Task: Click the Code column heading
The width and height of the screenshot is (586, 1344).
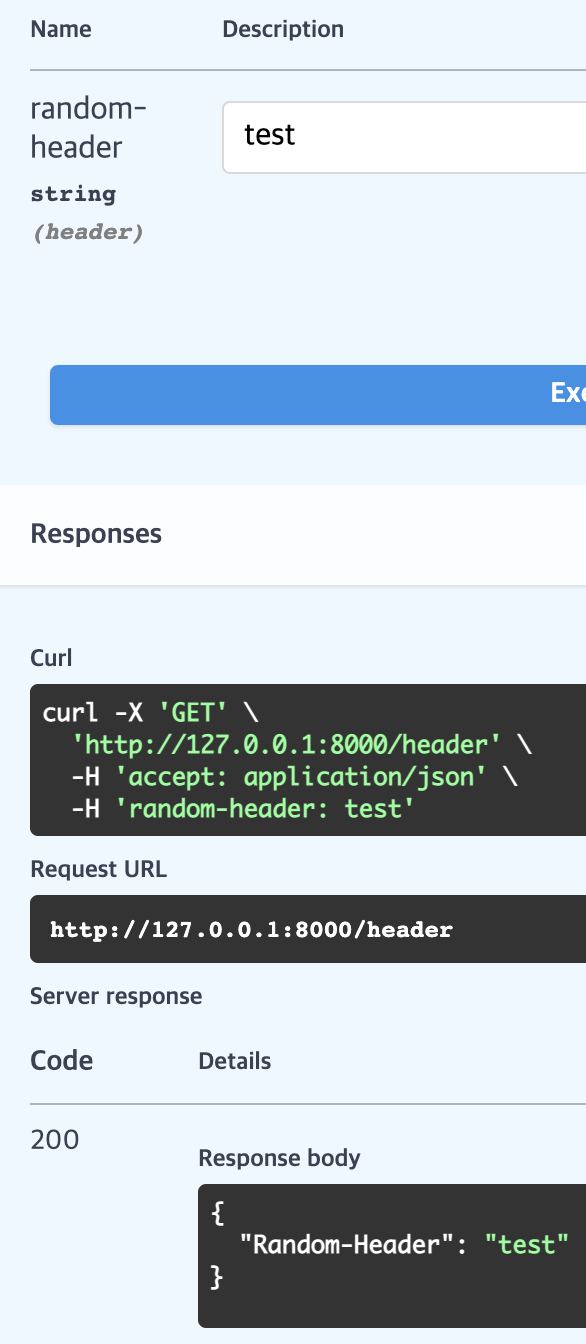Action: coord(61,1060)
